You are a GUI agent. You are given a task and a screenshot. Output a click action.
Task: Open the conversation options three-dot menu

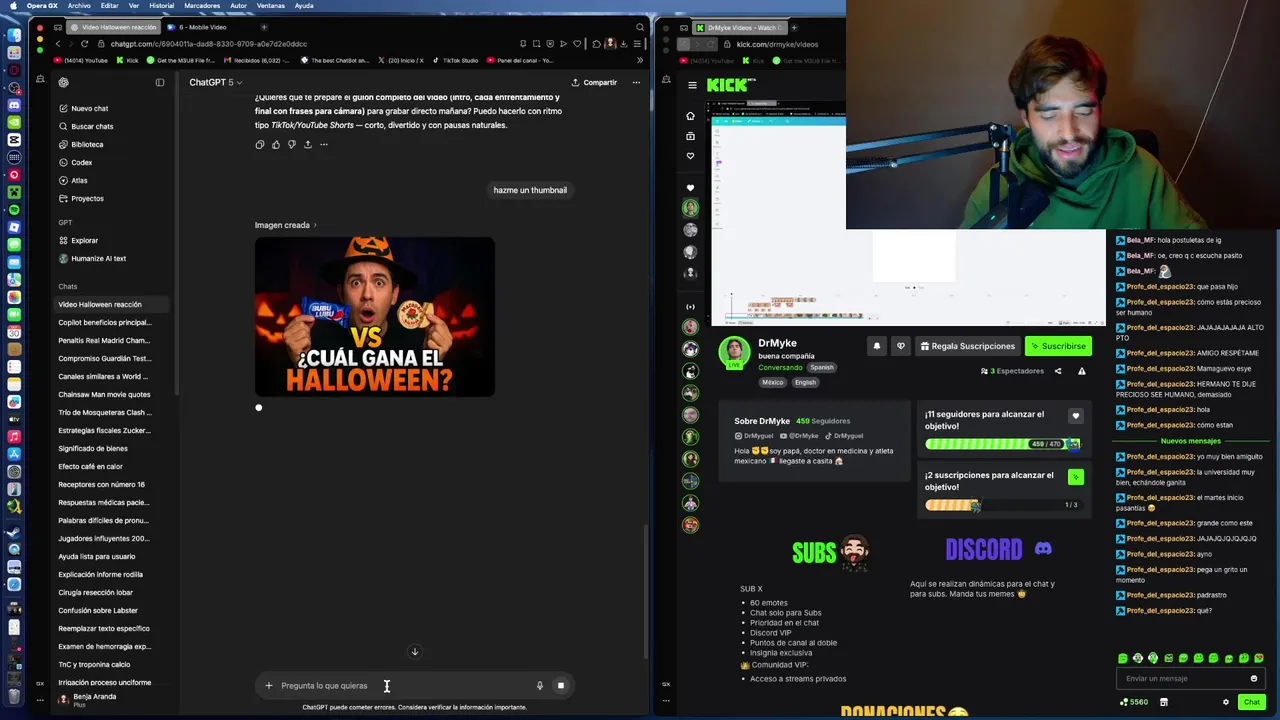point(636,82)
